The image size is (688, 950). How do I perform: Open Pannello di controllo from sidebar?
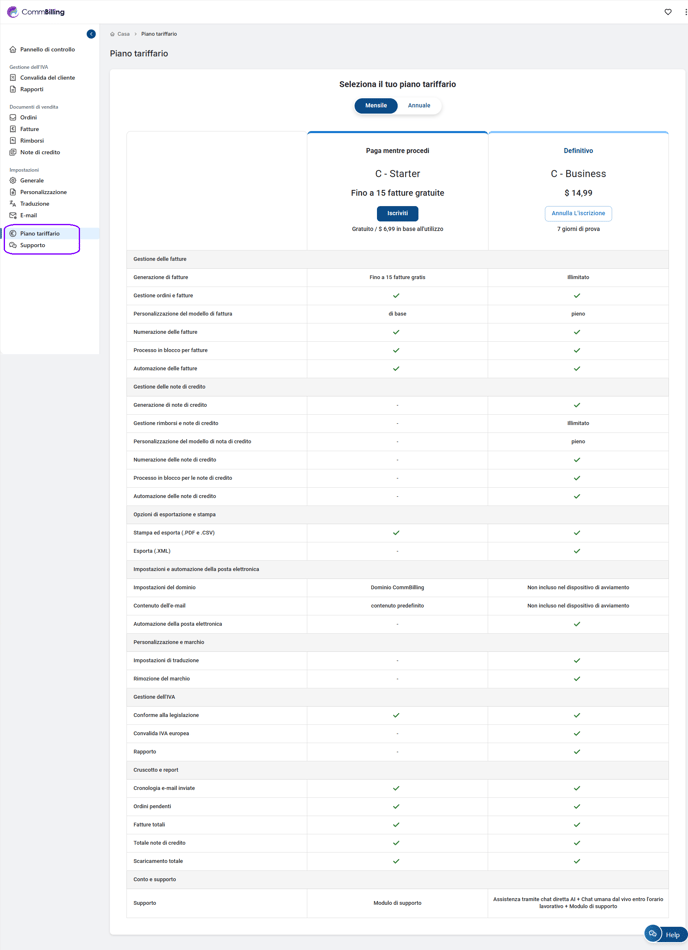coord(47,49)
